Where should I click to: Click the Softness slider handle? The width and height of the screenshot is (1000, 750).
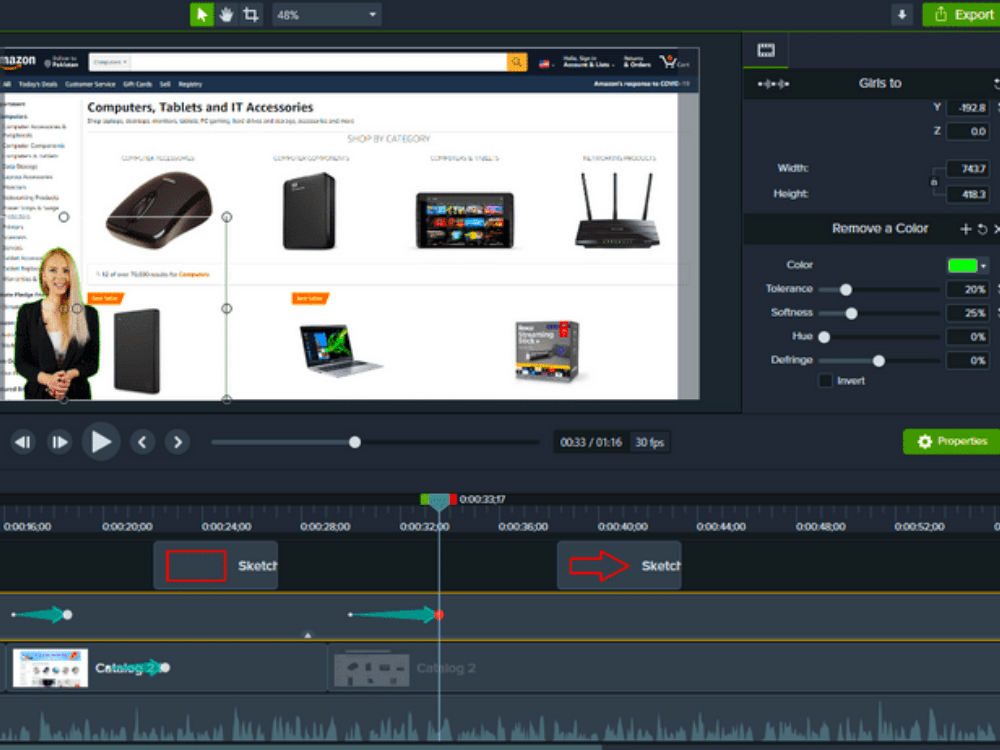click(851, 313)
